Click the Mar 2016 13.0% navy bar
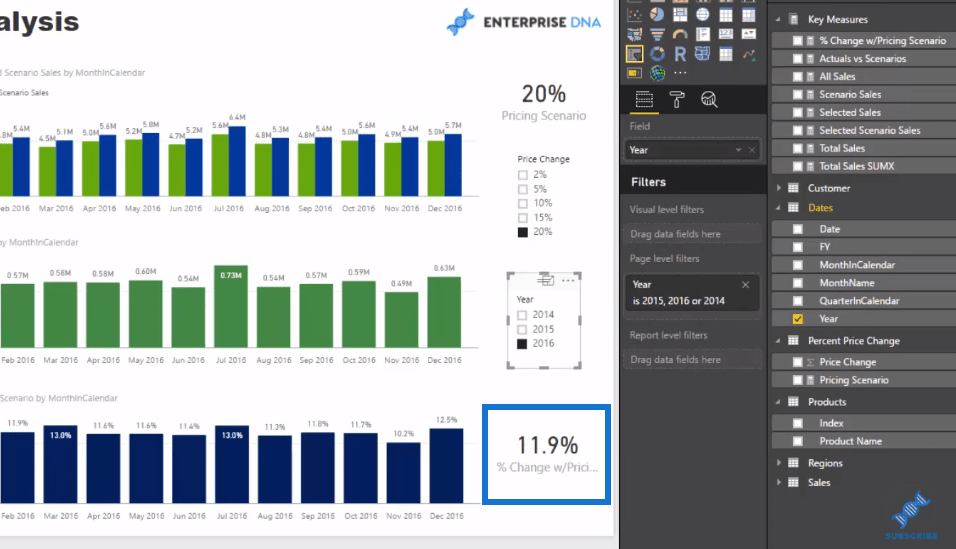This screenshot has width=956, height=549. coord(60,464)
